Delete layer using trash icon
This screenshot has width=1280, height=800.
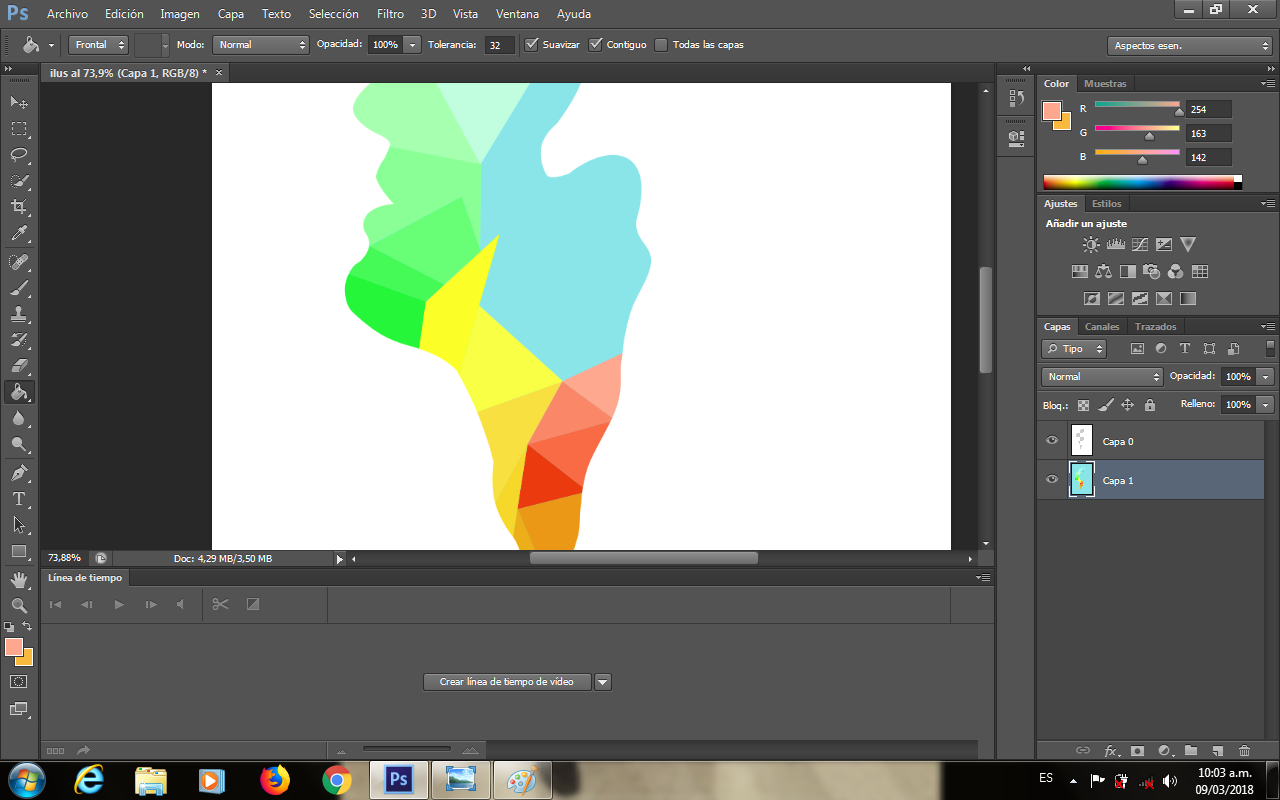click(x=1244, y=750)
